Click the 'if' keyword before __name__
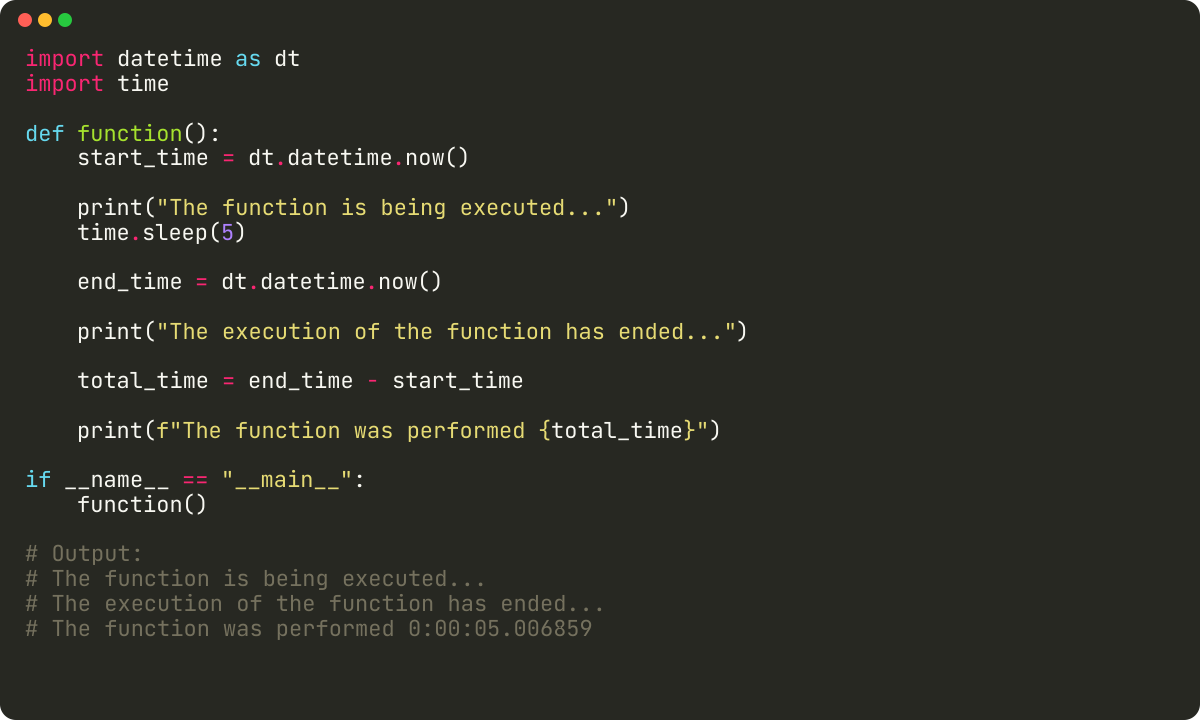Screen dimensions: 1200x720 click(x=38, y=480)
